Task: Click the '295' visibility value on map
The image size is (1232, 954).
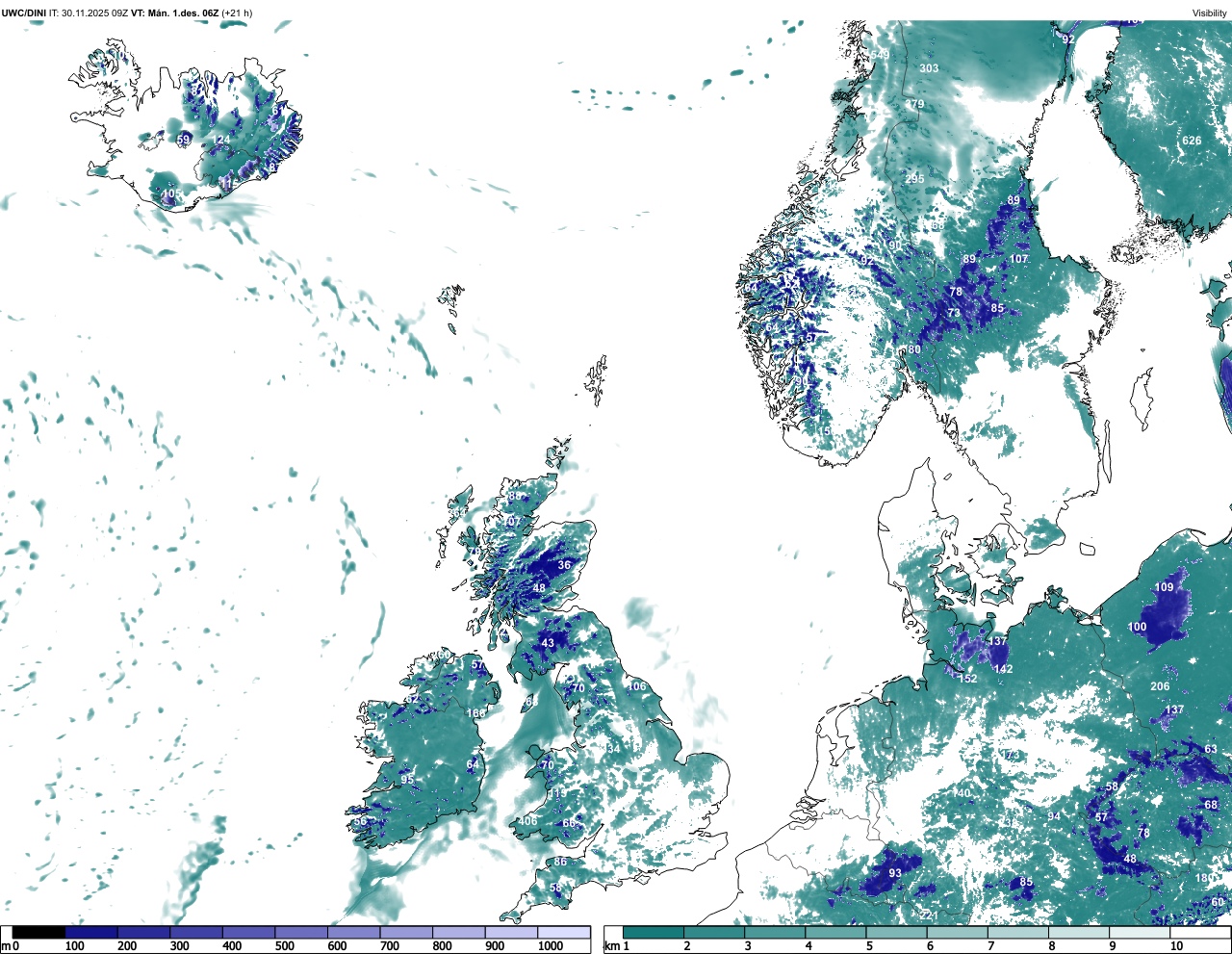Action: coord(914,179)
